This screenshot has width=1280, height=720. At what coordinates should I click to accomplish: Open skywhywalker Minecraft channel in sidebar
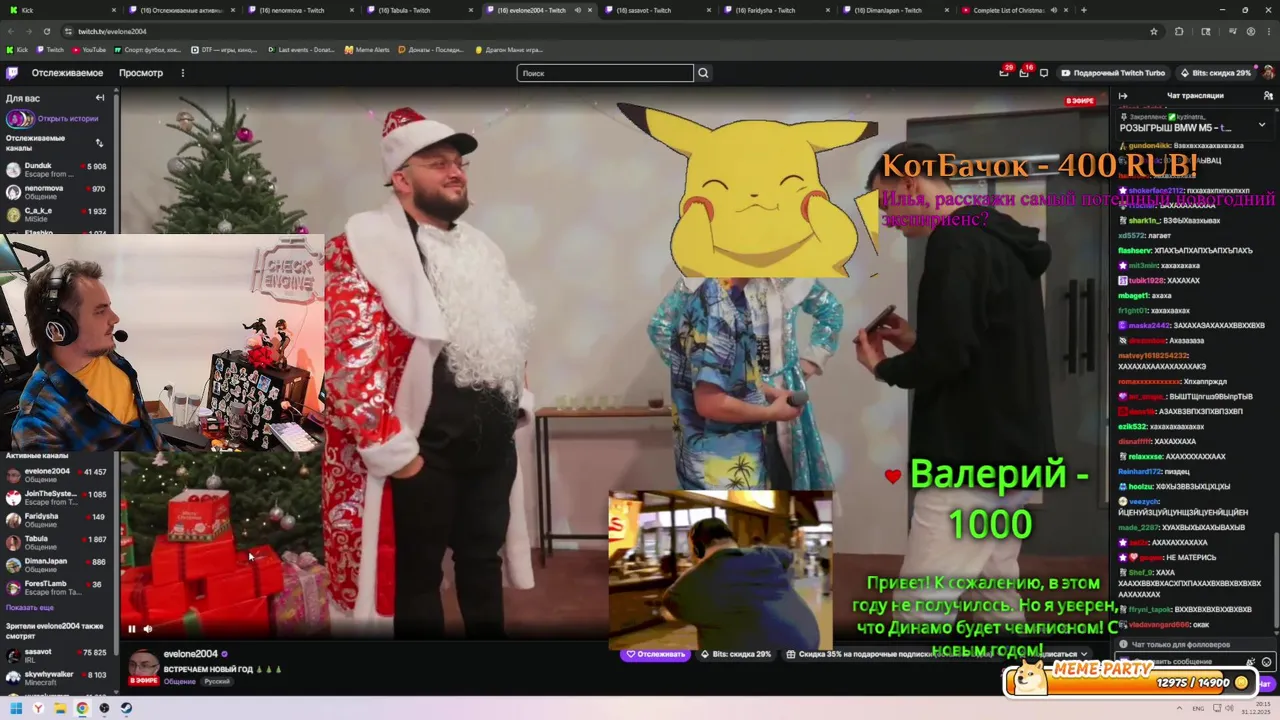click(56, 678)
